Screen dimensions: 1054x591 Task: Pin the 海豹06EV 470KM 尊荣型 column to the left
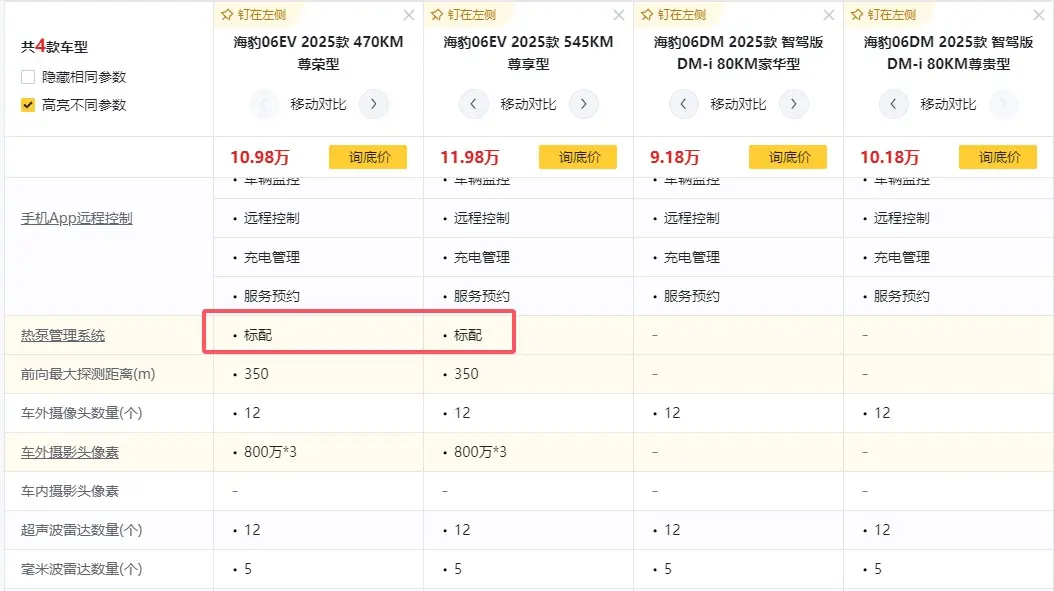(x=253, y=15)
